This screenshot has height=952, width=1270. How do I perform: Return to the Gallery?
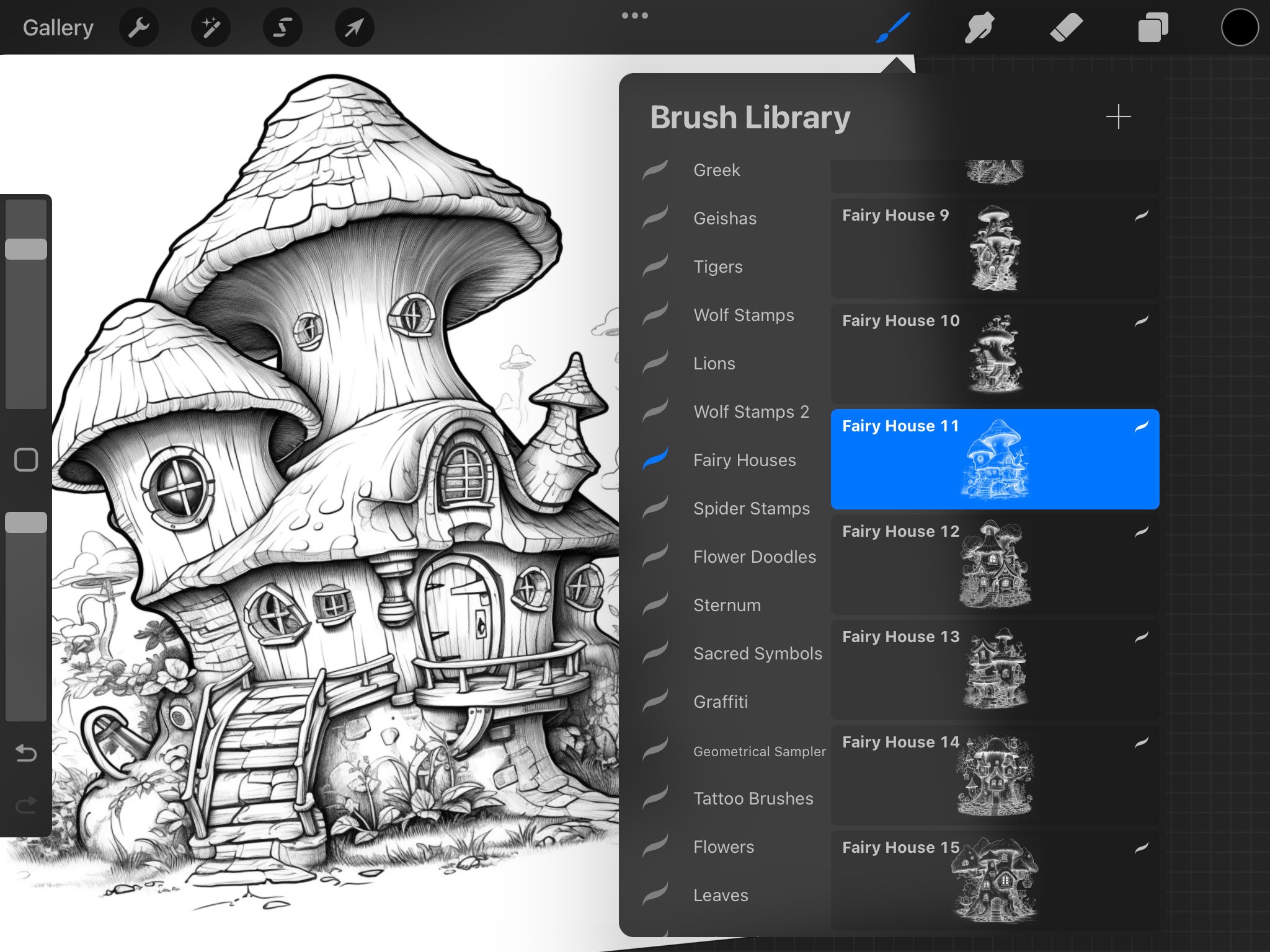click(x=58, y=27)
